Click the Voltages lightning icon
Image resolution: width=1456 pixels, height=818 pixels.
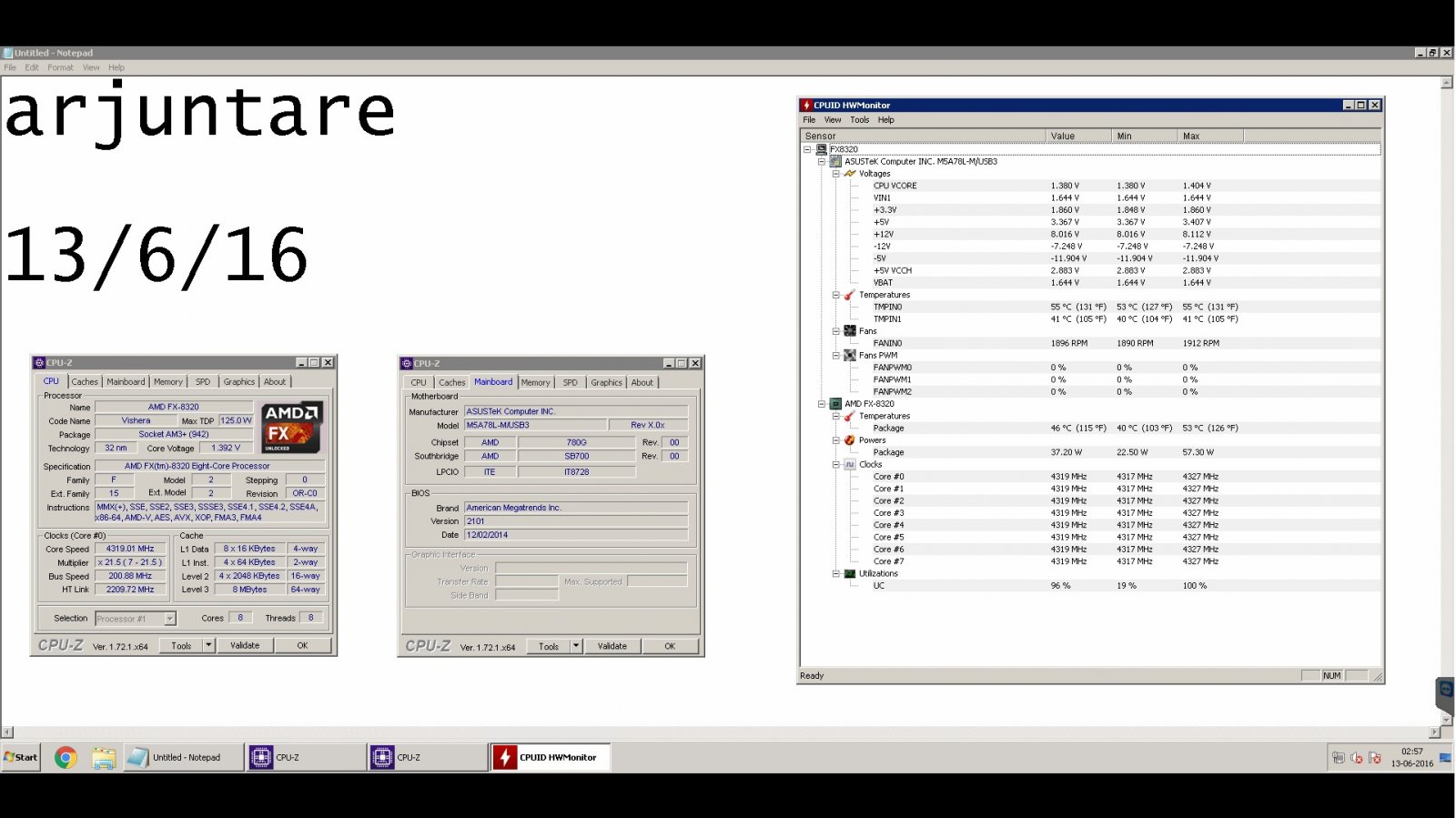pyautogui.click(x=850, y=174)
